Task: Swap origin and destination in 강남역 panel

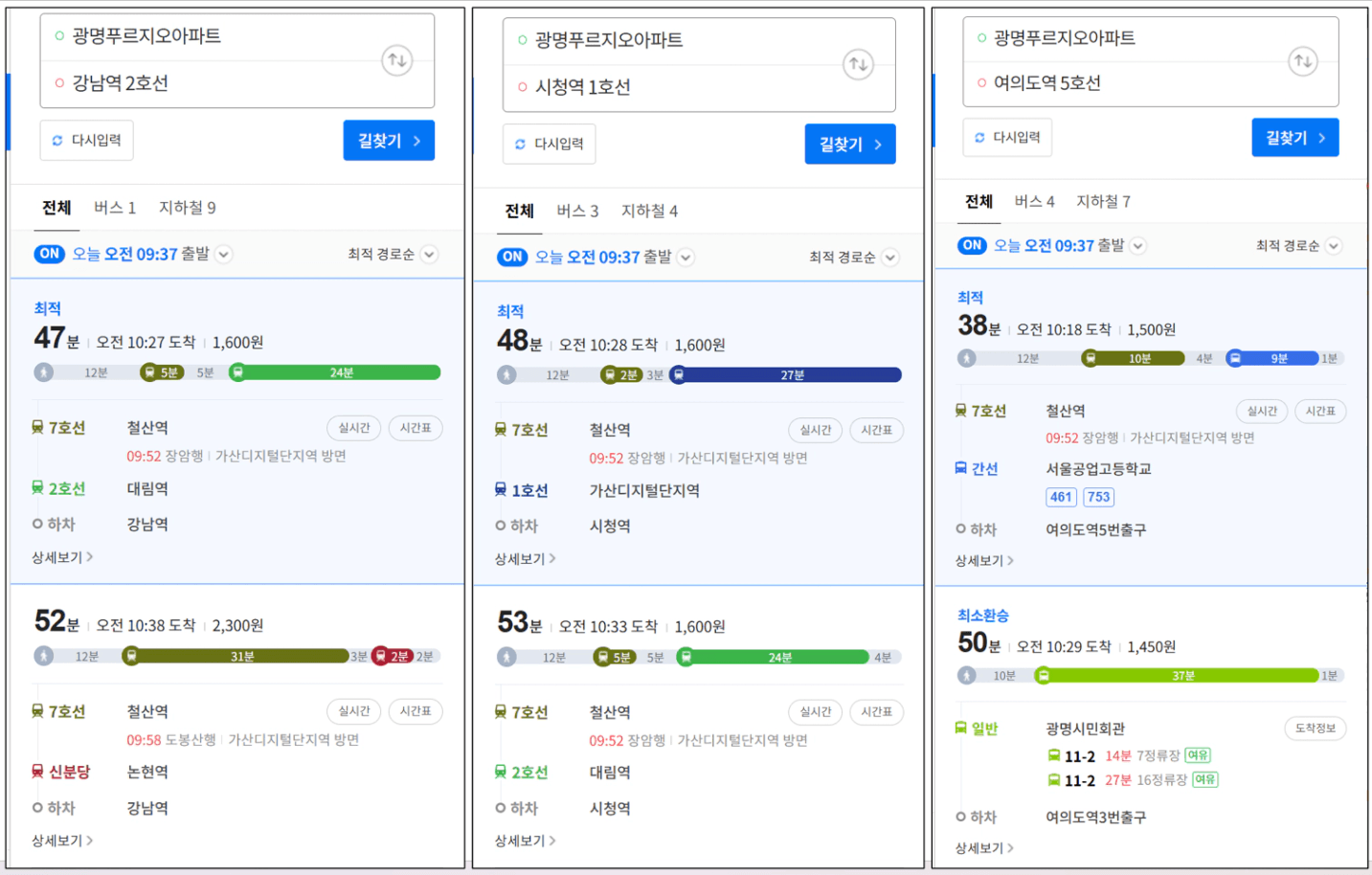Action: pos(396,60)
